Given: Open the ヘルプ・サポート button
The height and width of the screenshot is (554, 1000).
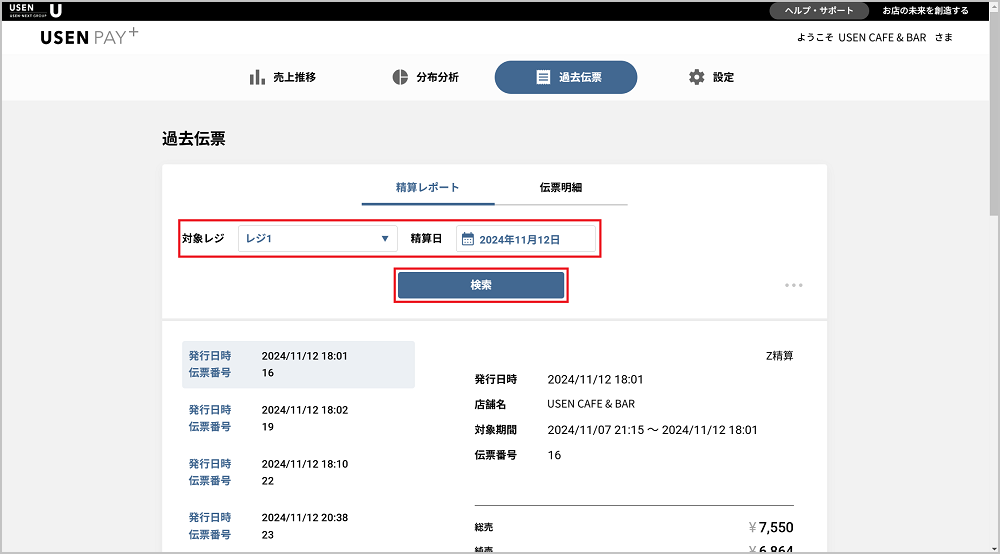Looking at the screenshot, I should click(x=811, y=10).
